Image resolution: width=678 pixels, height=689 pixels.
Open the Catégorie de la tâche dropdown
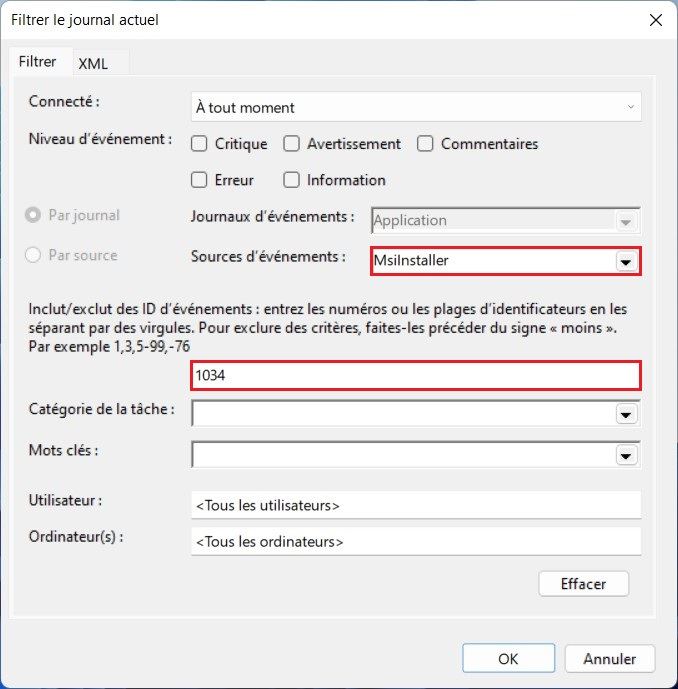click(x=626, y=414)
